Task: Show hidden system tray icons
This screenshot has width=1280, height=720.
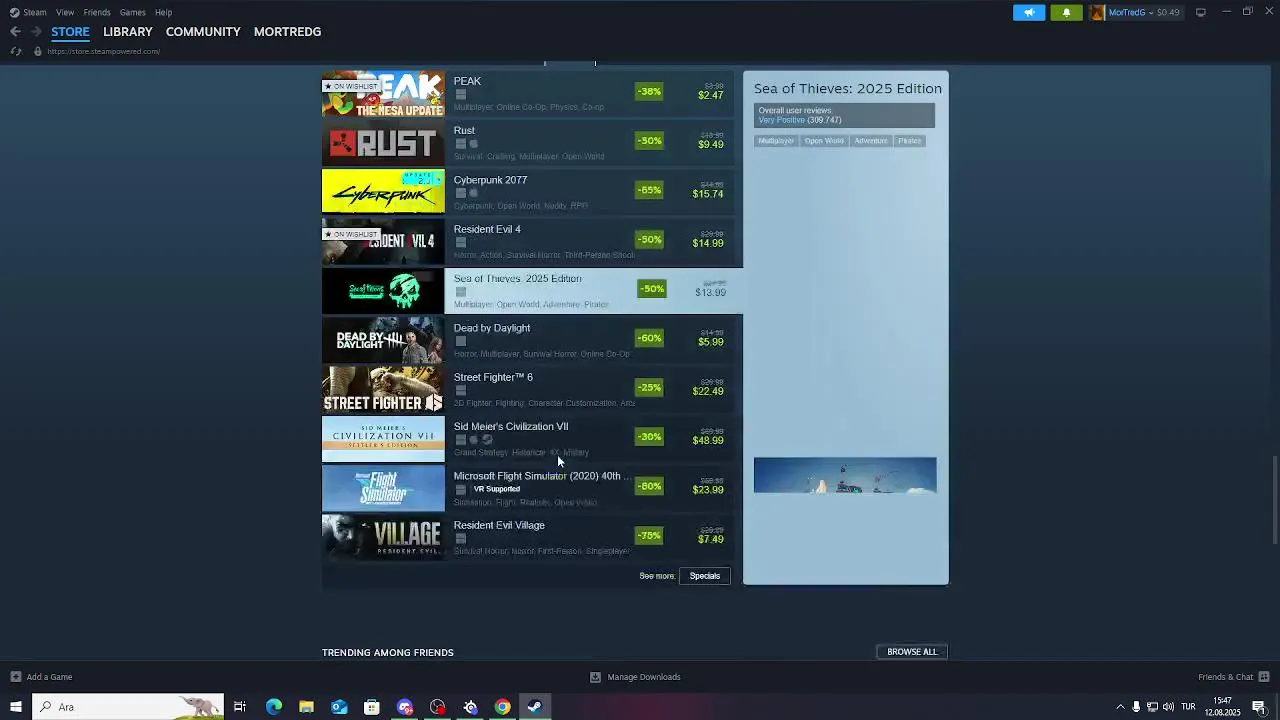Action: click(x=1120, y=707)
